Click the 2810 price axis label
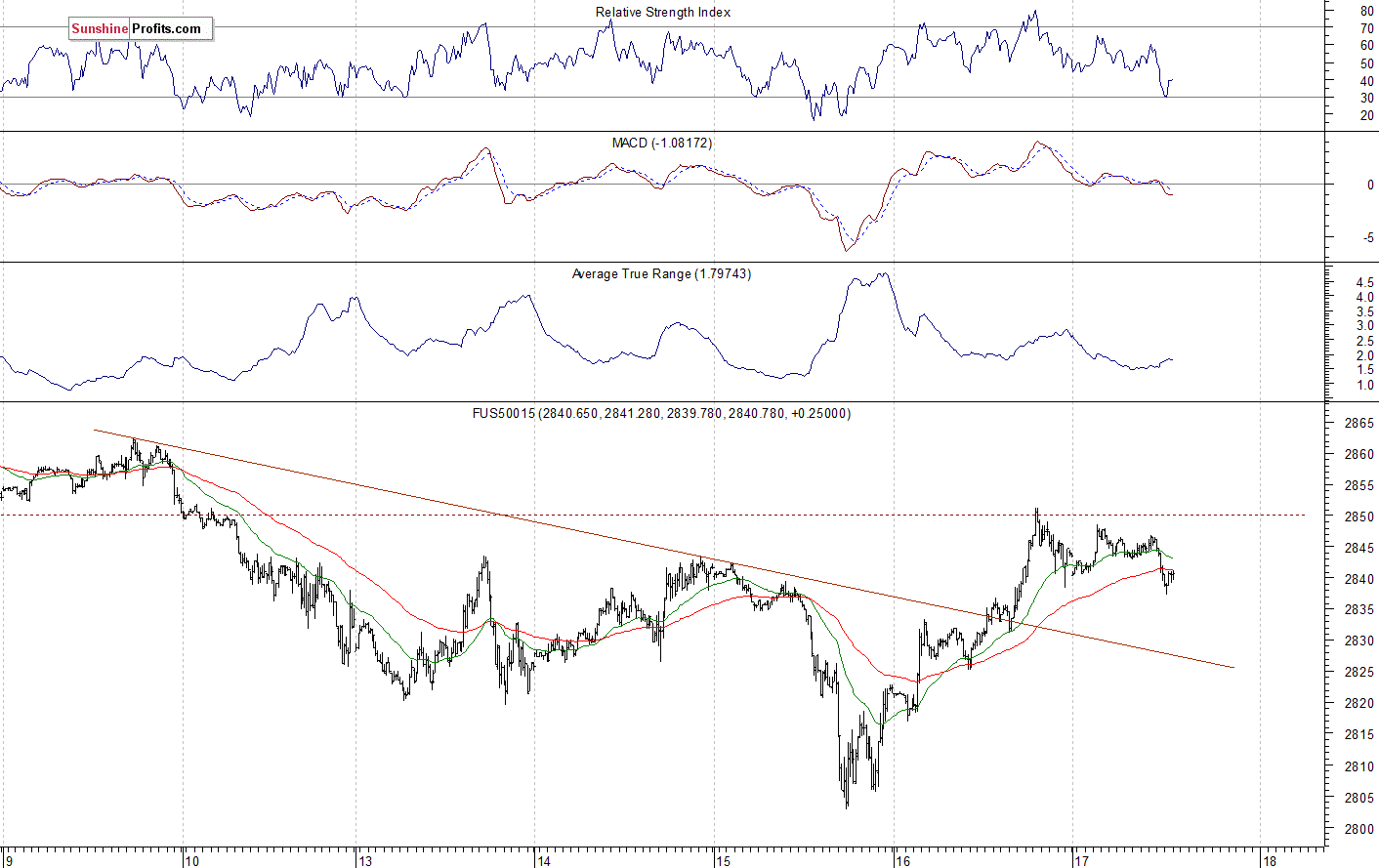This screenshot has width=1379, height=868. [x=1361, y=766]
